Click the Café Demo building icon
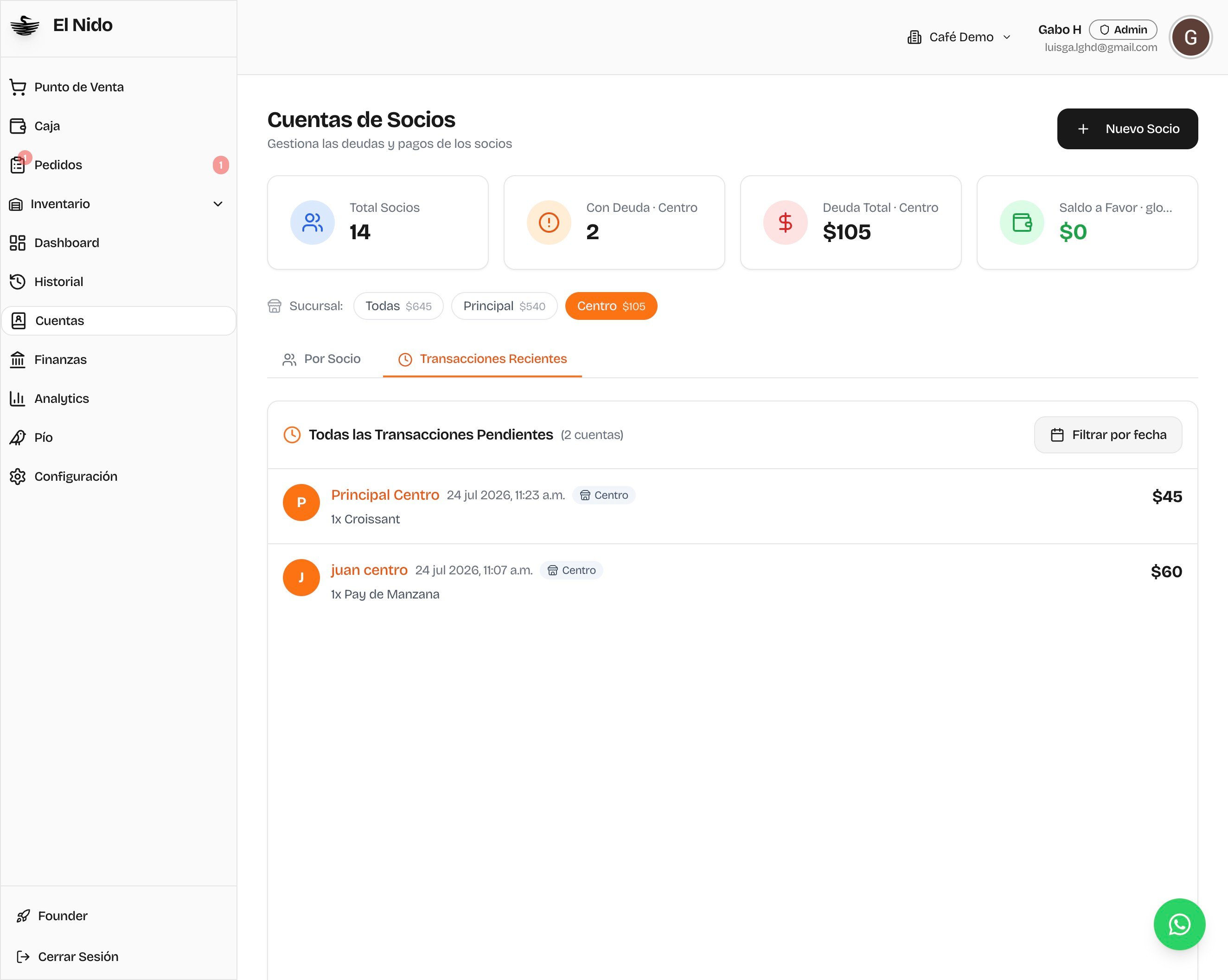1228x980 pixels. (914, 37)
